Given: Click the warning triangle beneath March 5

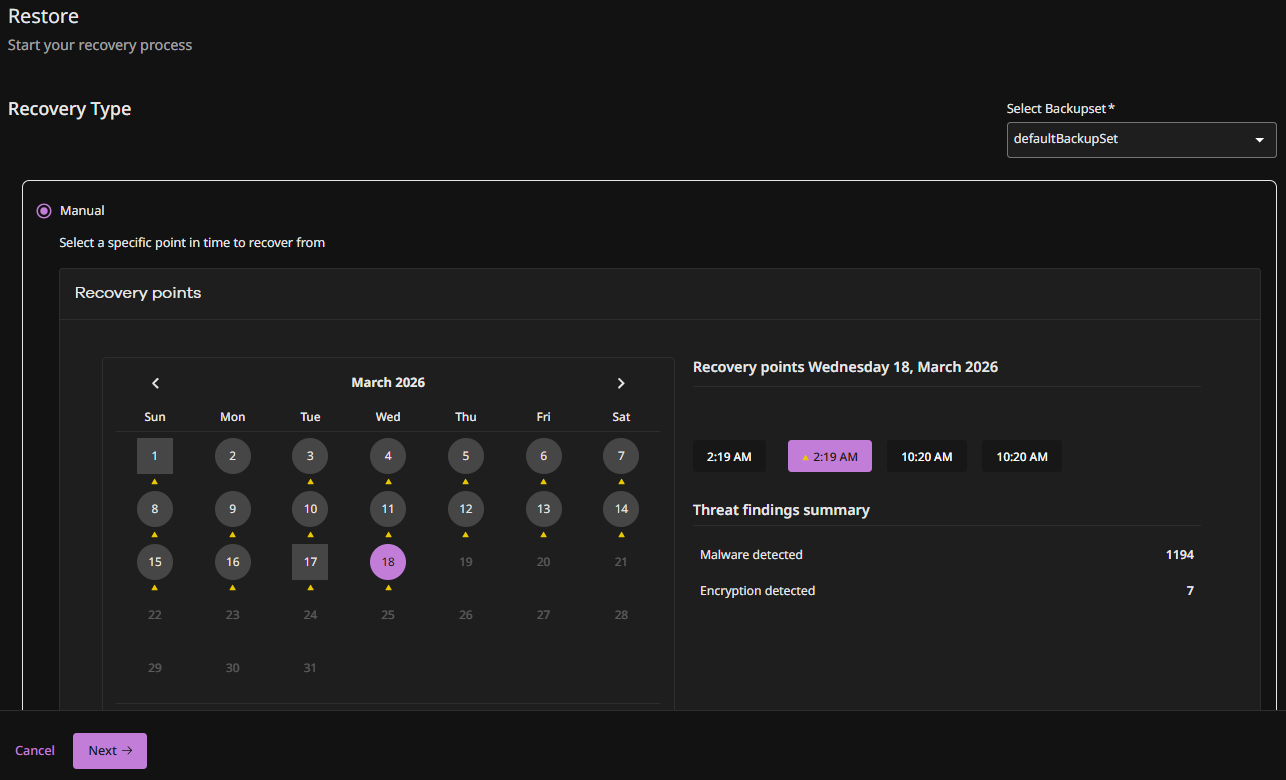Looking at the screenshot, I should pyautogui.click(x=466, y=482).
